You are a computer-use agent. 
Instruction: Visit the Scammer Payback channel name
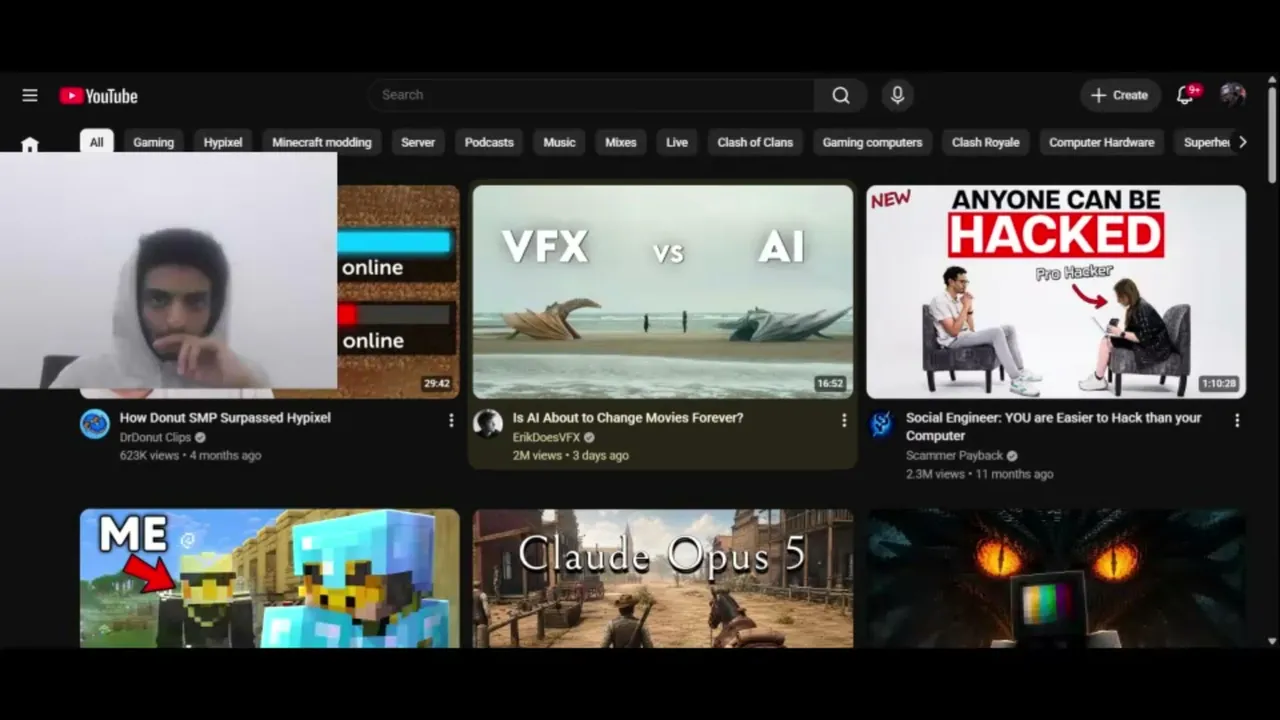[x=954, y=456]
